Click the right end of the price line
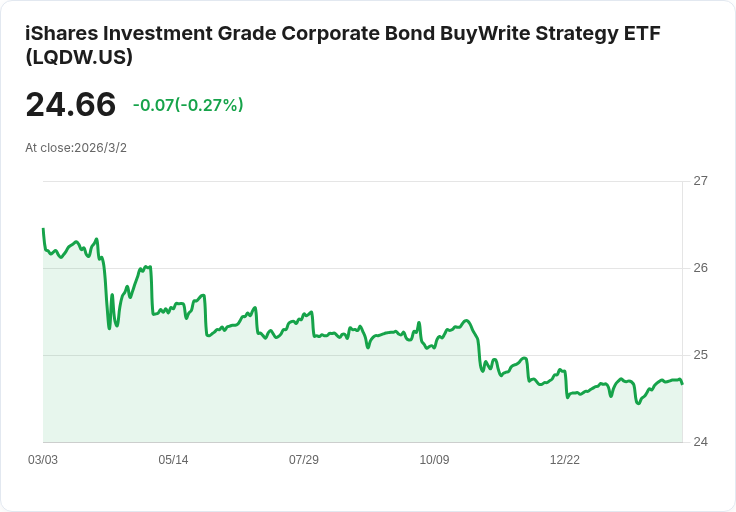The height and width of the screenshot is (512, 736). 682,384
